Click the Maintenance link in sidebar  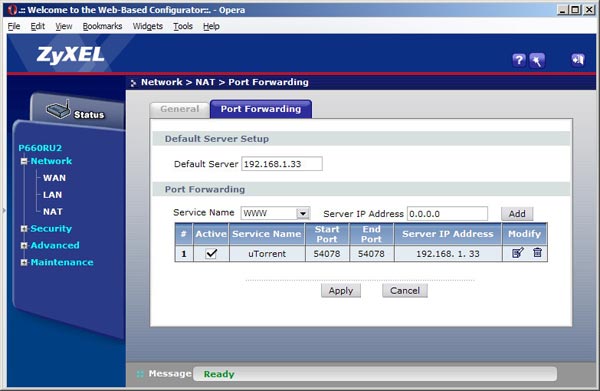coord(62,262)
